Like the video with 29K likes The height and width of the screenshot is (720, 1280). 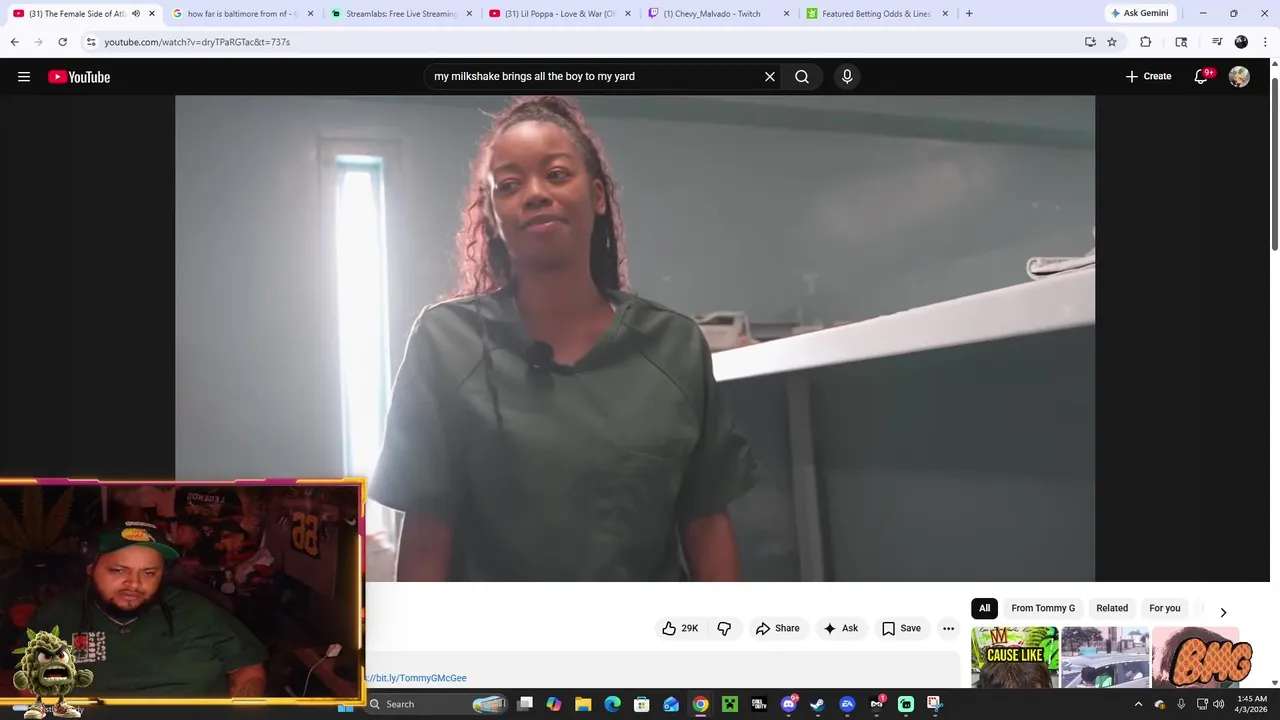click(x=680, y=628)
